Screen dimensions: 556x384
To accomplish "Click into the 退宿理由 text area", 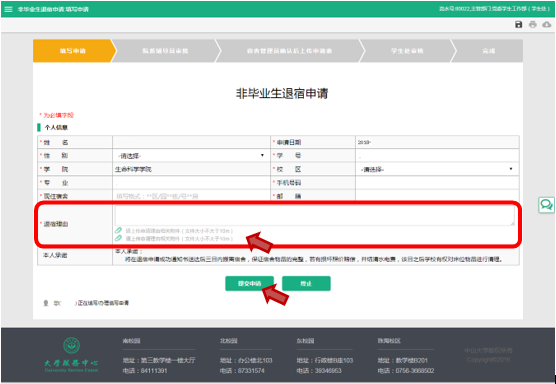I will click(315, 215).
